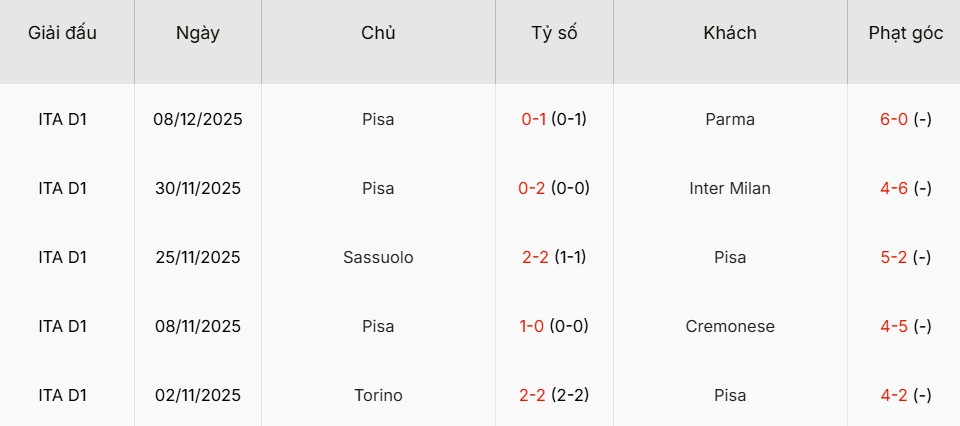Viewport: 960px width, 426px height.
Task: Select the Sassuolo home team name
Action: tap(378, 257)
